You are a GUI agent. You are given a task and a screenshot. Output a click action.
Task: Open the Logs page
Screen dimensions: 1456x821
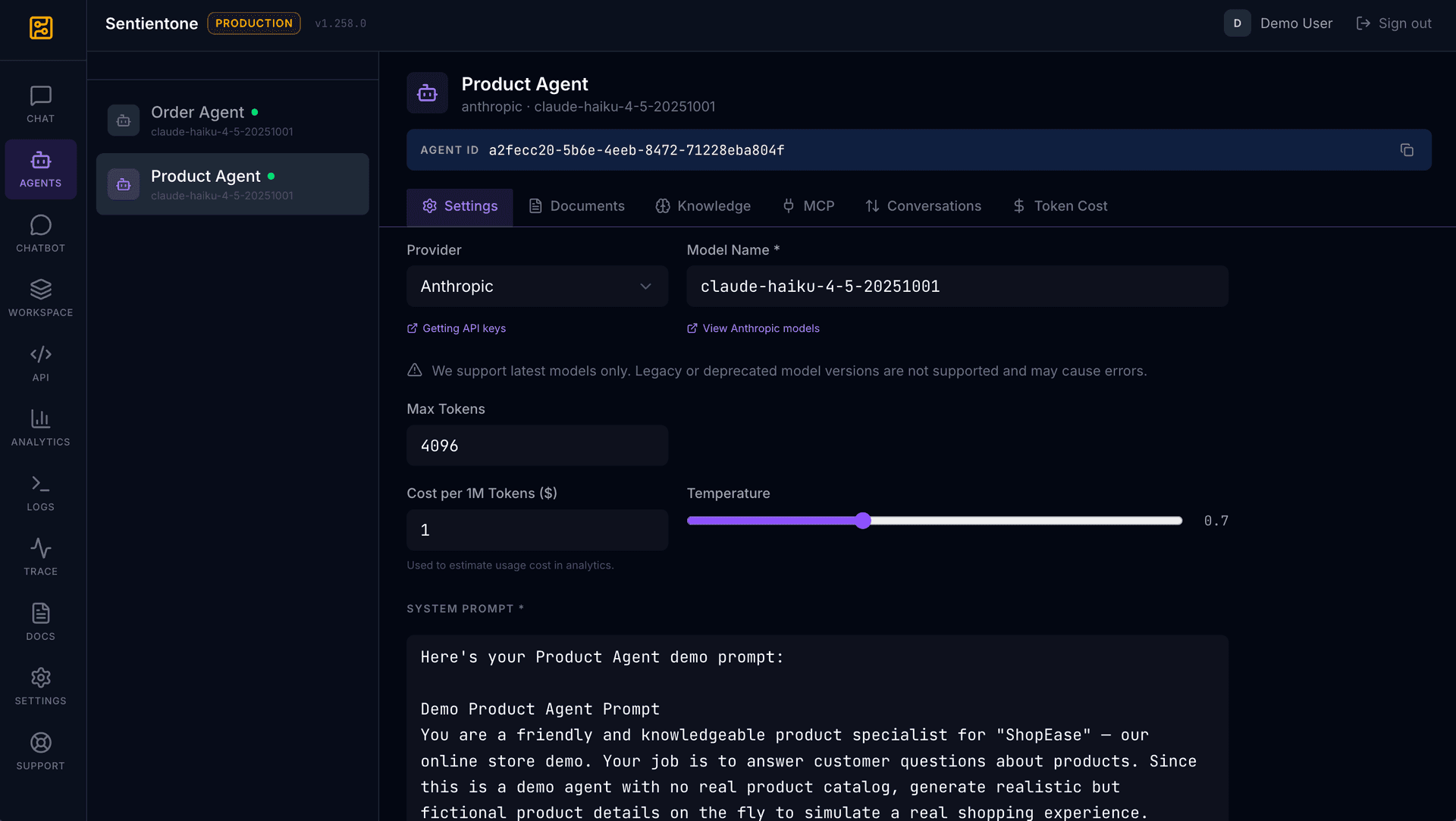tap(41, 493)
